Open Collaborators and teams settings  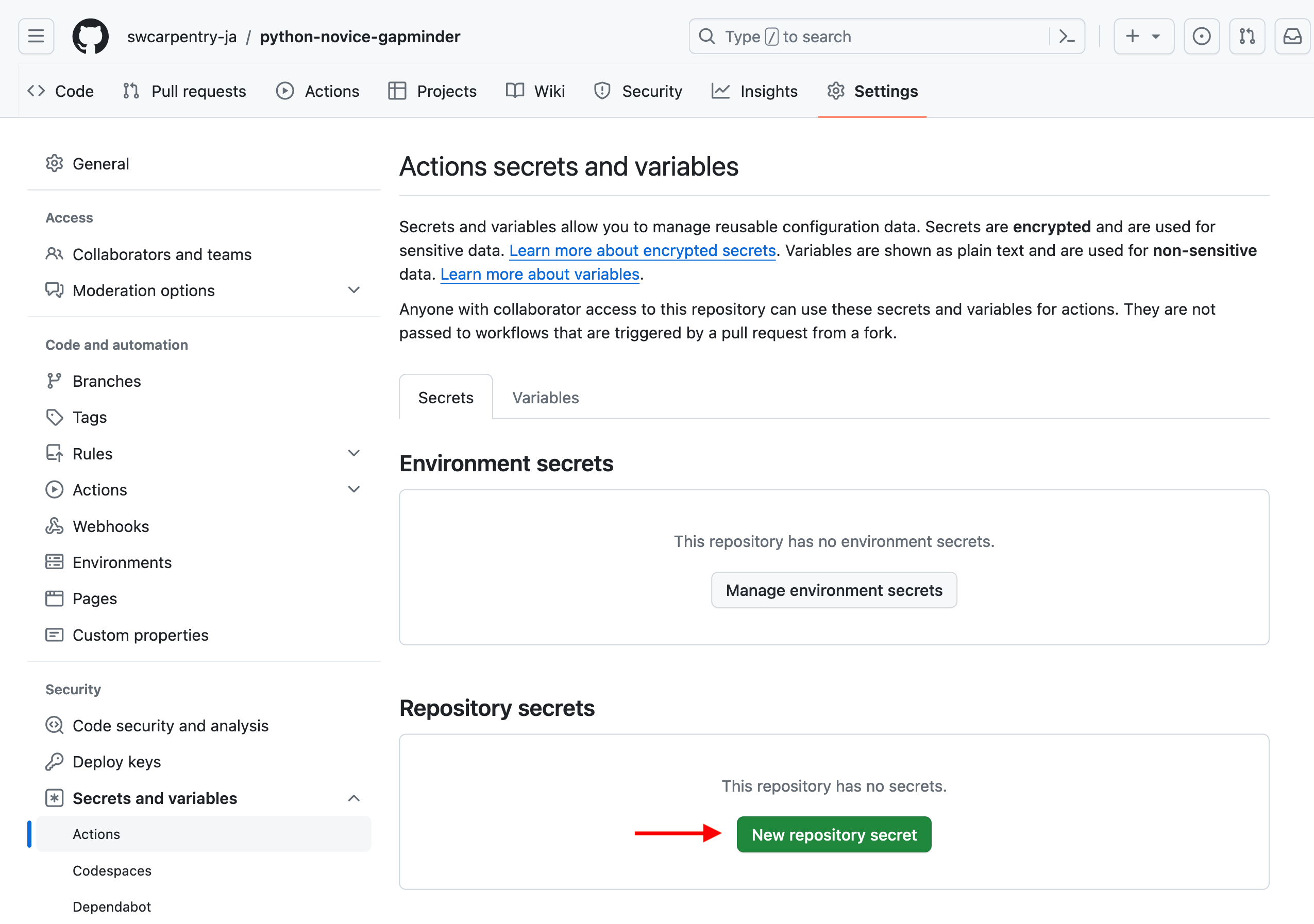(204, 254)
